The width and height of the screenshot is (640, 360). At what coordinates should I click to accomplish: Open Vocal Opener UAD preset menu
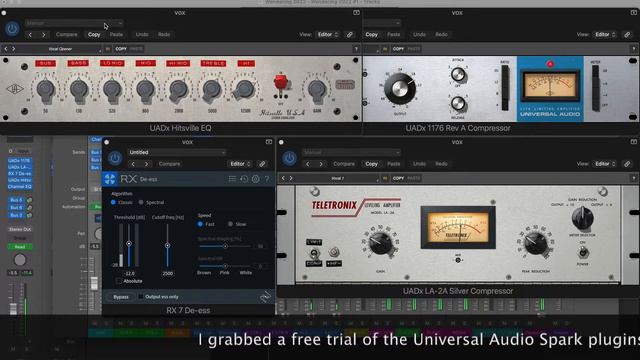(x=61, y=49)
